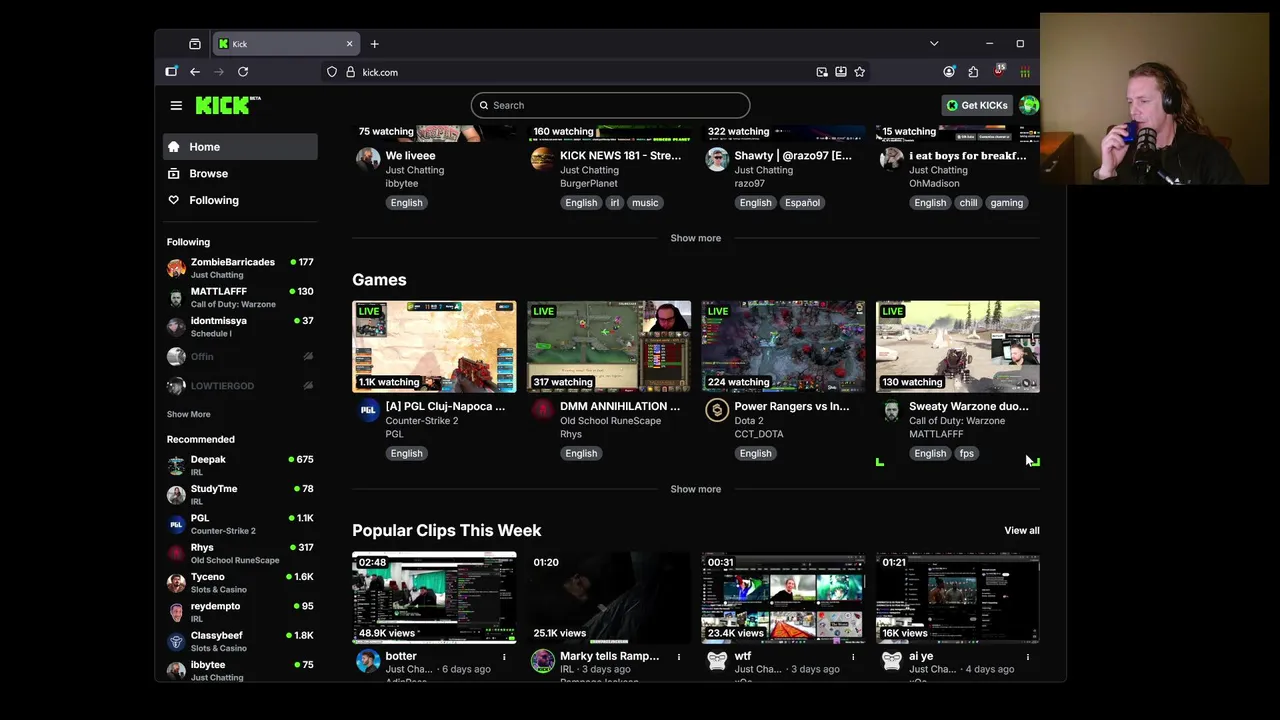Show more streams below Games row
1280x720 pixels.
[x=695, y=489]
